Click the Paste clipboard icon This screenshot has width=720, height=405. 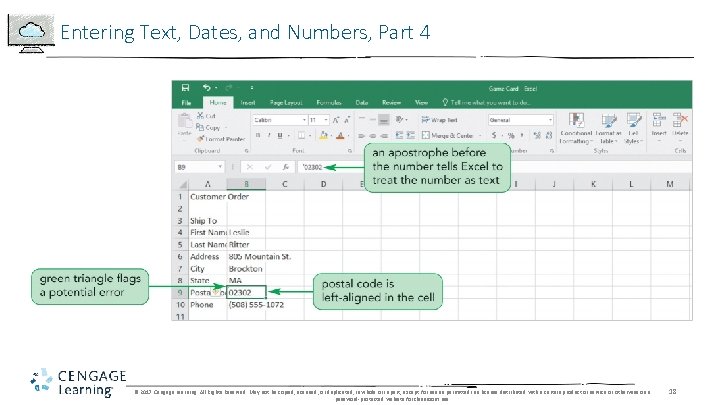point(185,121)
